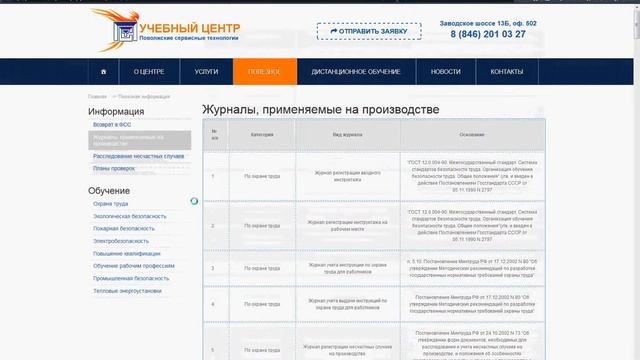This screenshot has width=640, height=360.
Task: Click Журнал регистрации инструктажа на рабочем месте
Action: [x=347, y=226]
